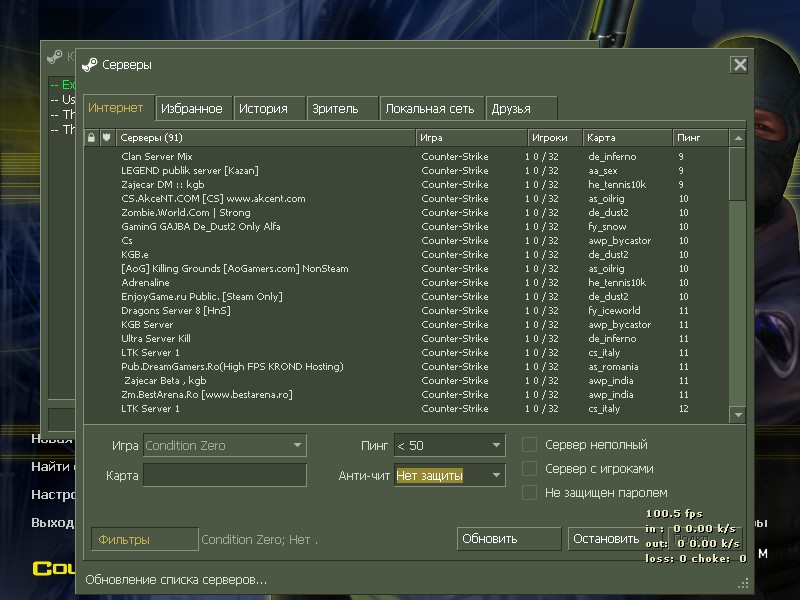The image size is (800, 600).
Task: Click the Steam logo icon beside Серверы title
Action: [89, 65]
